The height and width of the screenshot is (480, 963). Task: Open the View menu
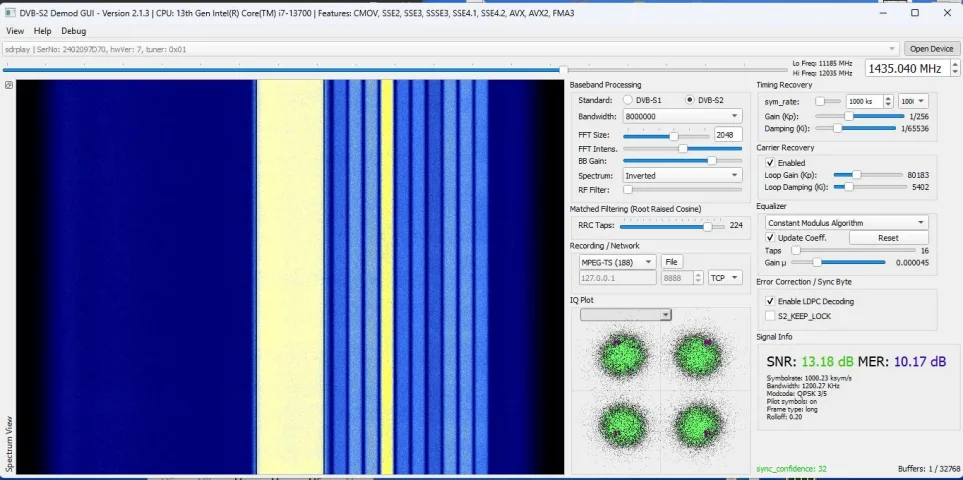pos(15,31)
